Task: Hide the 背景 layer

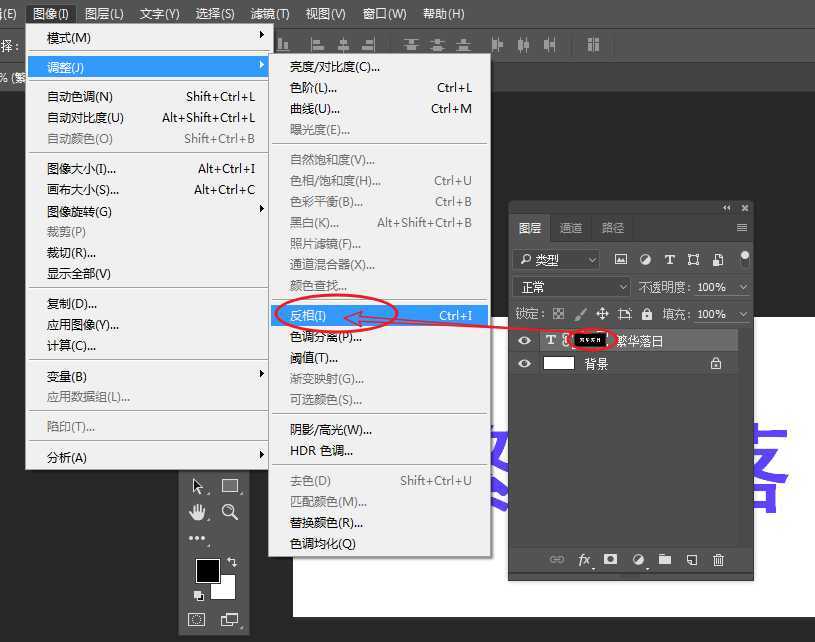Action: pyautogui.click(x=524, y=363)
